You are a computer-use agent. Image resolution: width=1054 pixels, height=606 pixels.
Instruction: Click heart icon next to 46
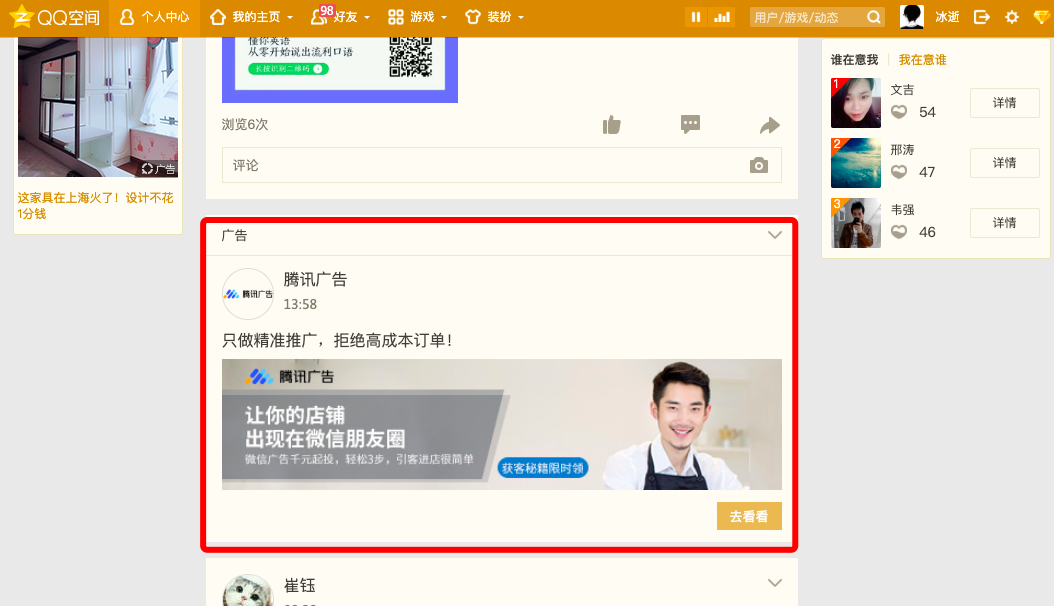click(899, 232)
